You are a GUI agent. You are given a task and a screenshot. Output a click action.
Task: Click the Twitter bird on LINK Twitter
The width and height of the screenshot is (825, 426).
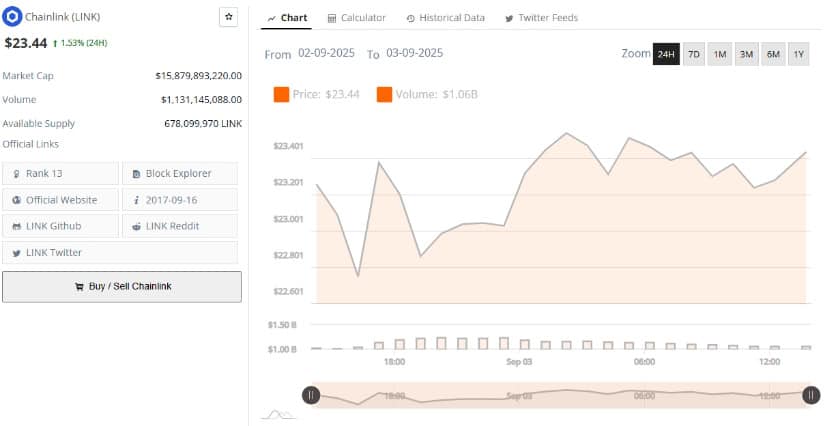tap(16, 253)
